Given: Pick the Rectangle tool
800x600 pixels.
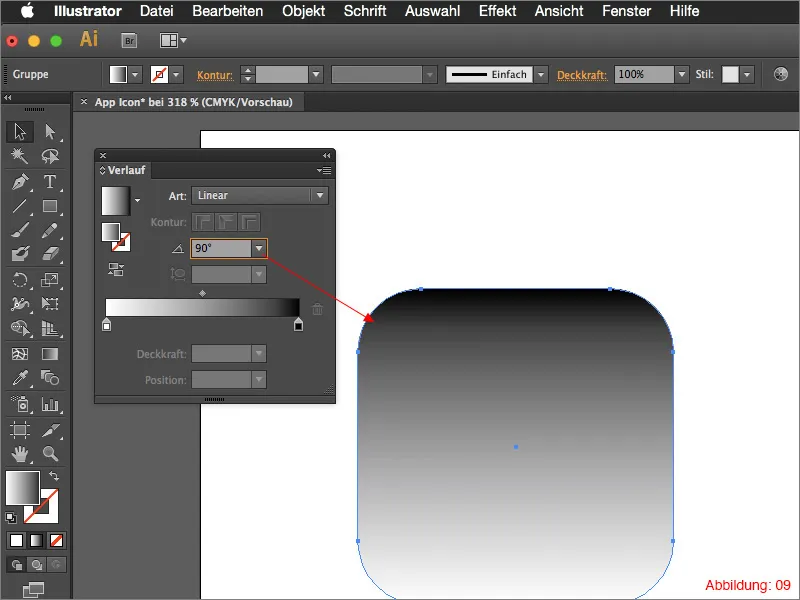Looking at the screenshot, I should (49, 206).
